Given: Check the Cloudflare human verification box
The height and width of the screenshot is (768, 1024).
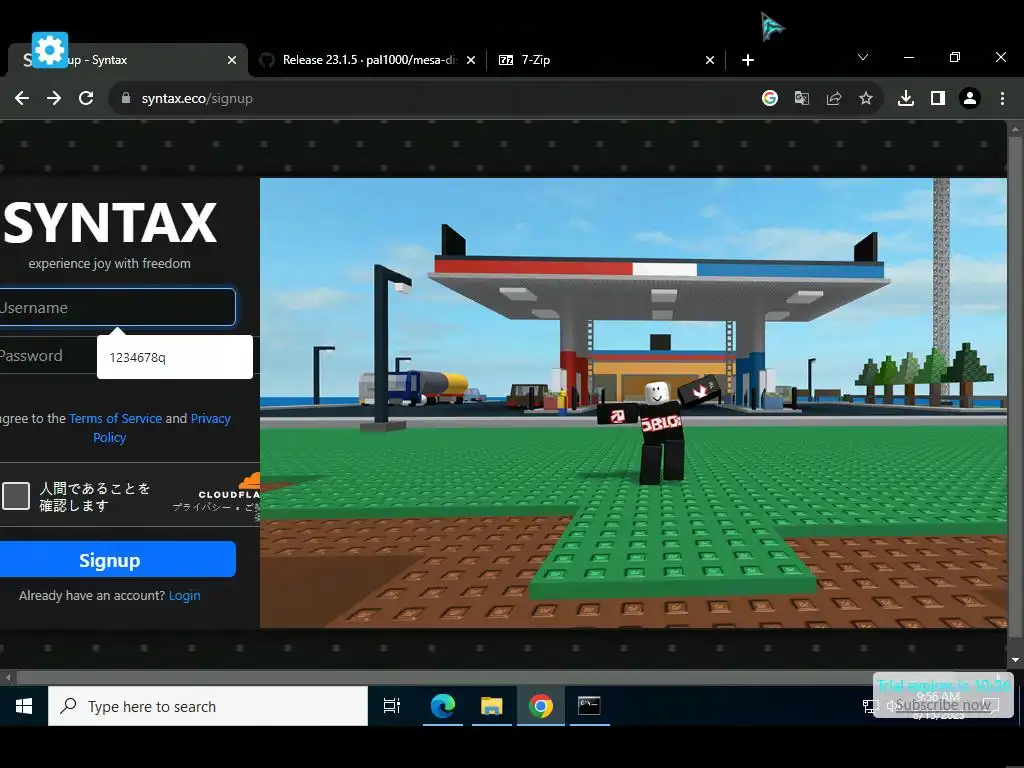Looking at the screenshot, I should [16, 496].
